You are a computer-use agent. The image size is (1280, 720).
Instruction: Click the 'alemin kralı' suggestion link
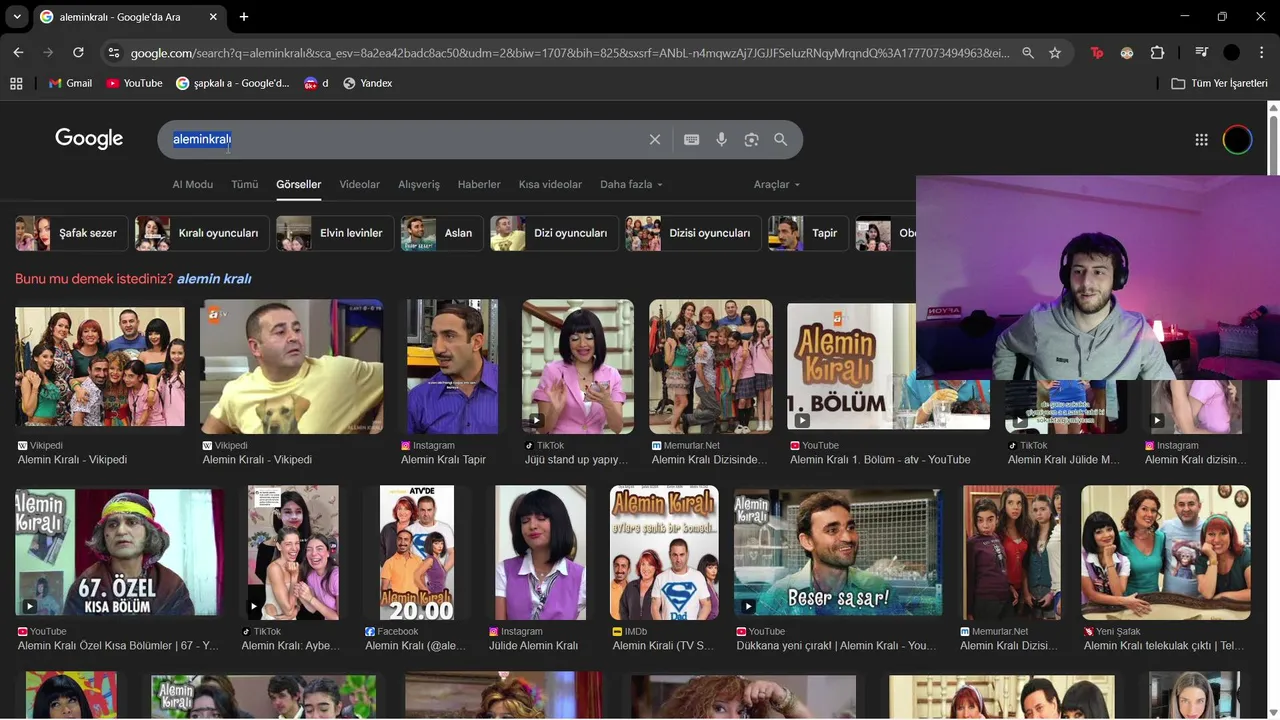point(214,279)
